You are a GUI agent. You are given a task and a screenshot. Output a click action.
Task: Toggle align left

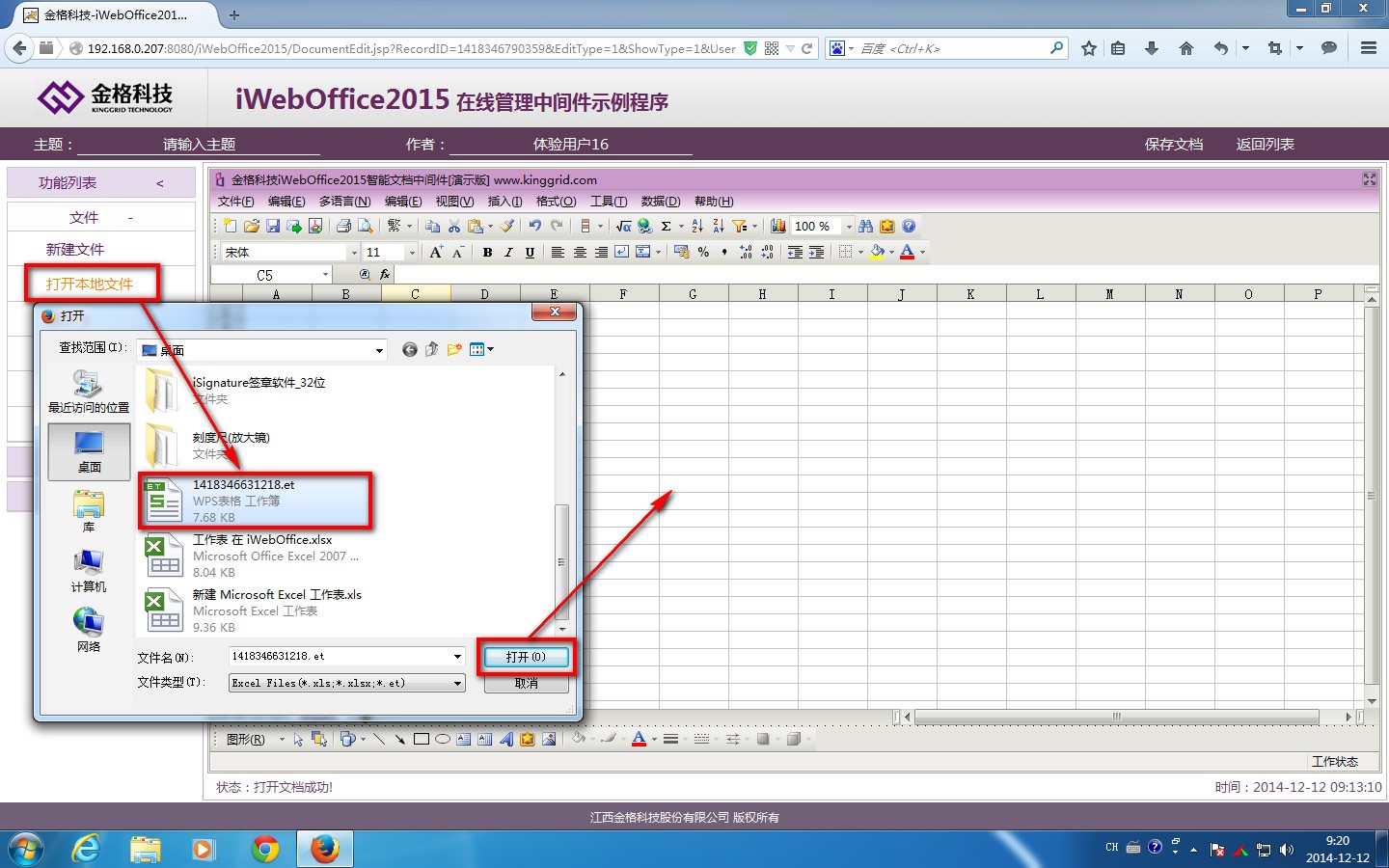pos(558,252)
